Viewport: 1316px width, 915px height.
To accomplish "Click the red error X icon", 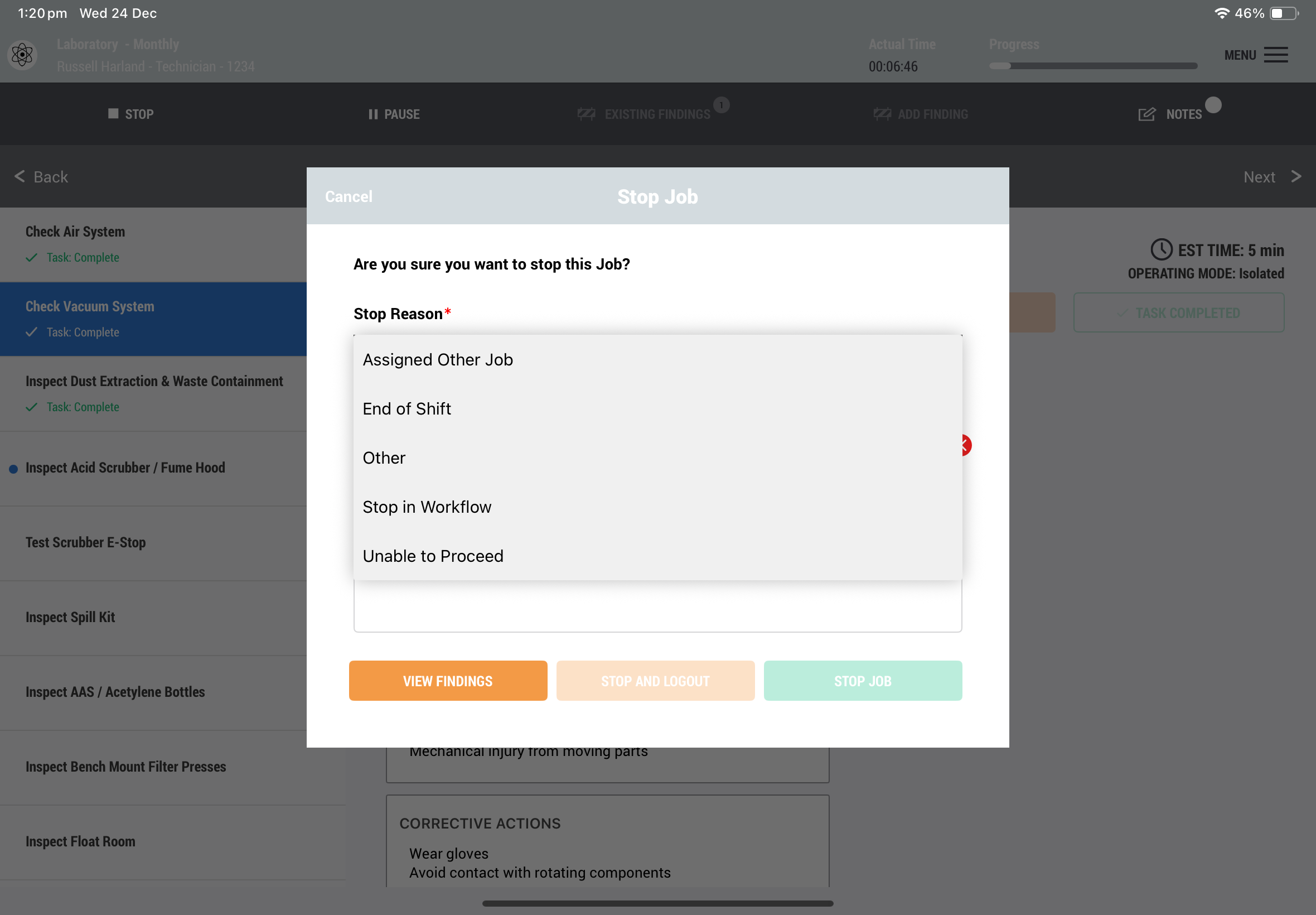I will pos(966,445).
